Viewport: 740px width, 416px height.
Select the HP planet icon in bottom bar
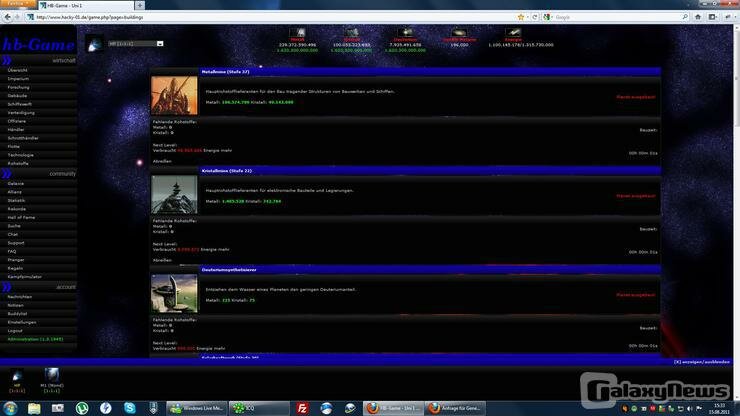tap(17, 376)
